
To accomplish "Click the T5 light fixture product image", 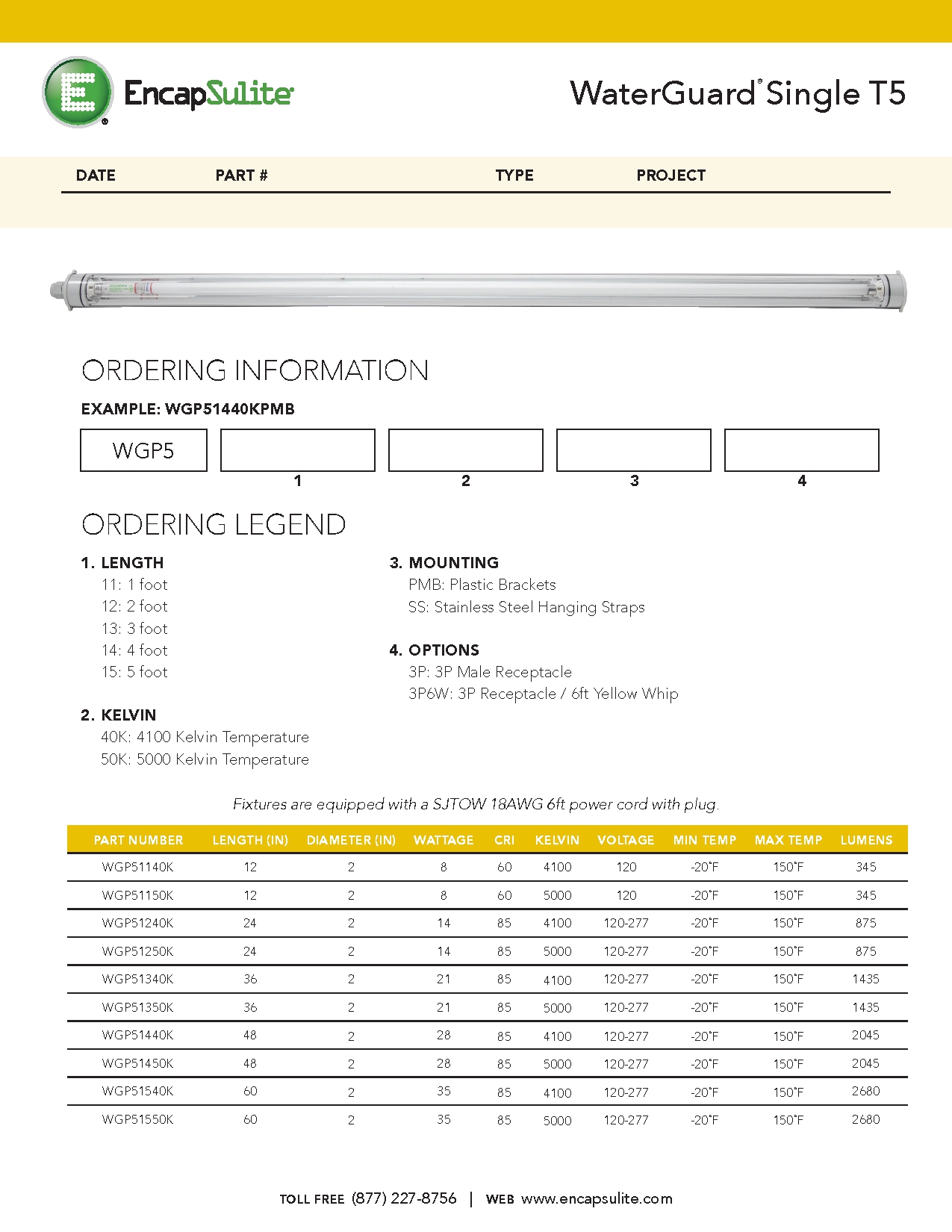I will coord(478,290).
